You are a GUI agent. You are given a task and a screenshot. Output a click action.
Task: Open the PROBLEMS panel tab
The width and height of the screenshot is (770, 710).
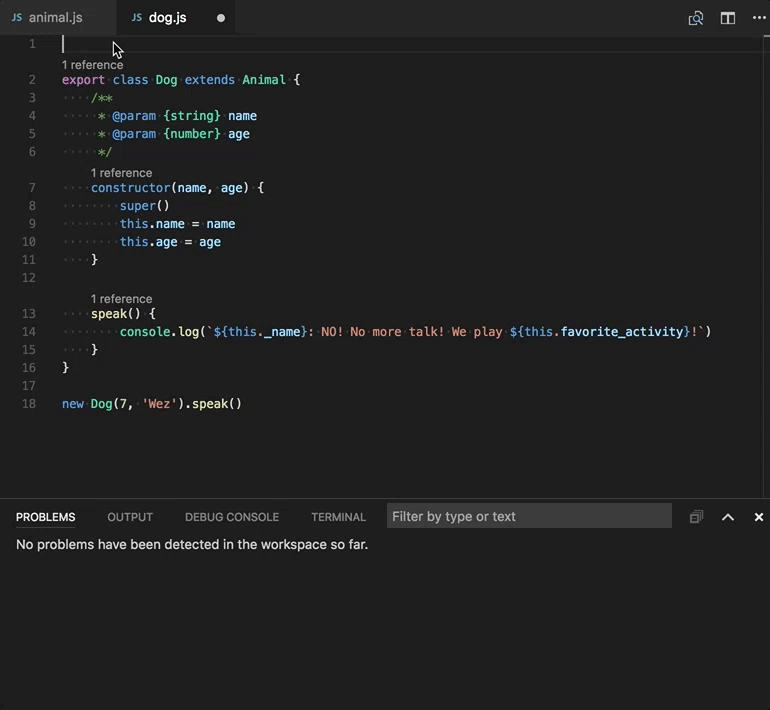pos(45,517)
